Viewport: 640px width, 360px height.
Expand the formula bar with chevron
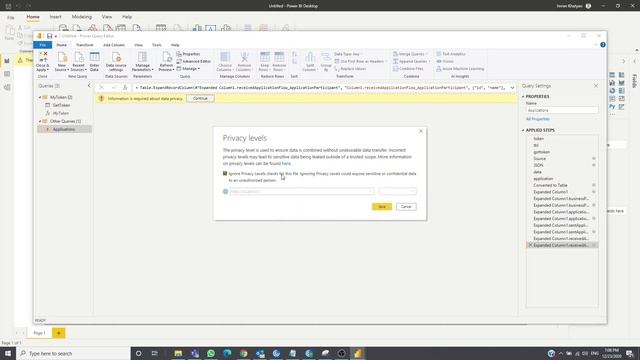pos(512,88)
